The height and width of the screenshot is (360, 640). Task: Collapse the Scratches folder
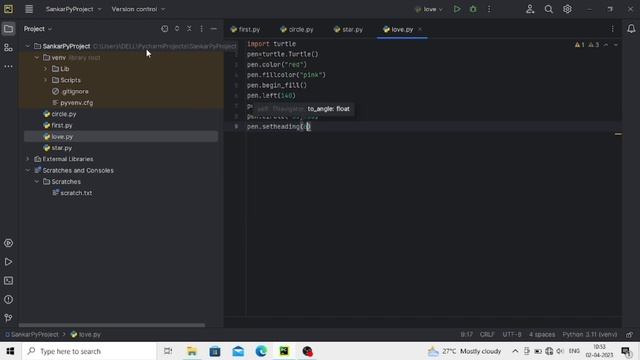click(36, 182)
